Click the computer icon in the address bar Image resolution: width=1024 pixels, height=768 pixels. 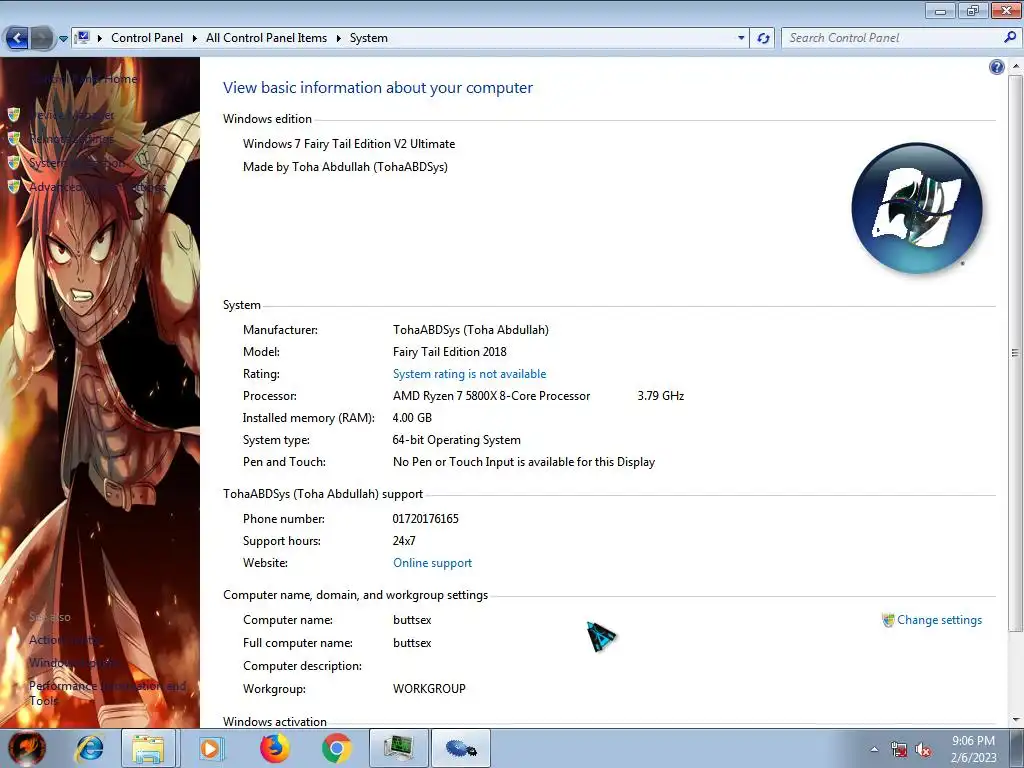[x=82, y=38]
